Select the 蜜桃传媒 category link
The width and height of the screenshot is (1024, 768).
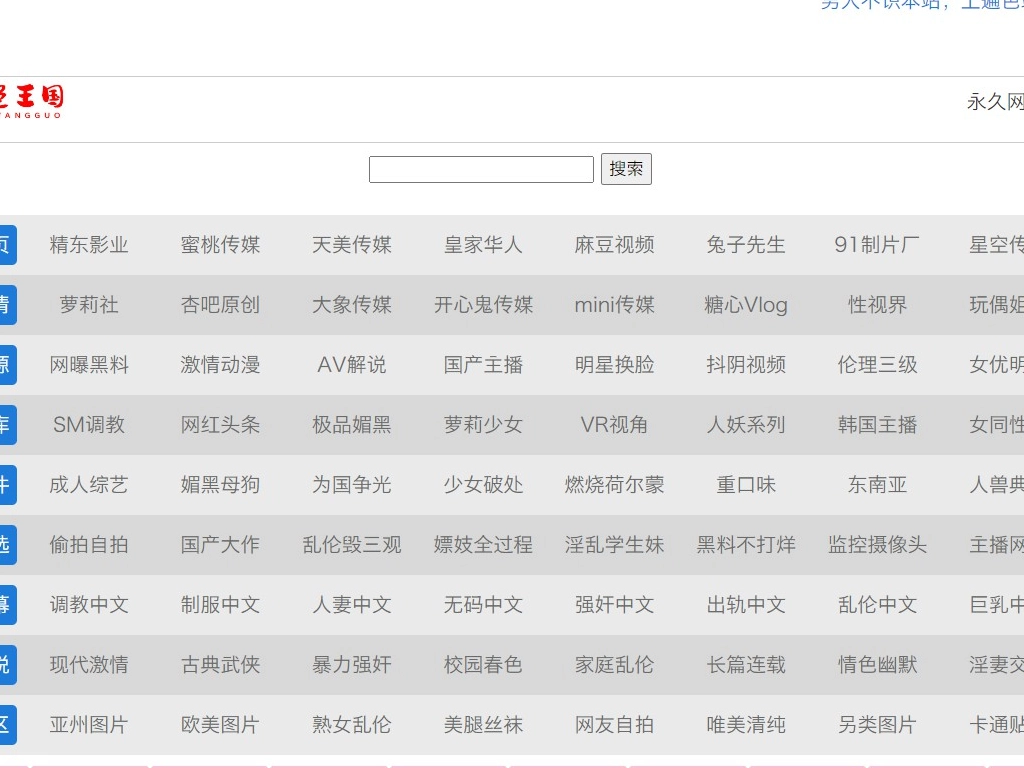(x=220, y=245)
